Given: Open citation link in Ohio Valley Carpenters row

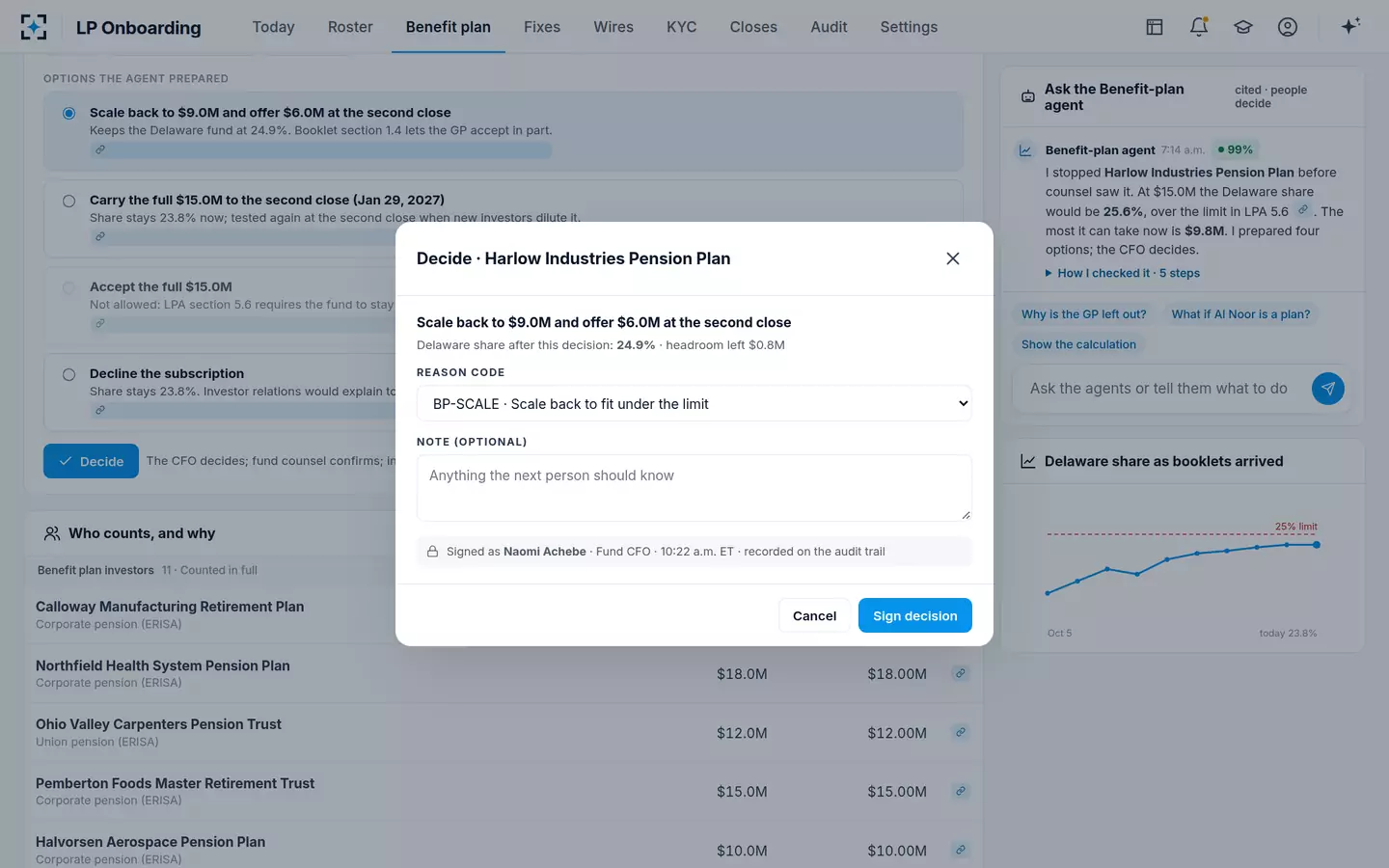Looking at the screenshot, I should [961, 732].
